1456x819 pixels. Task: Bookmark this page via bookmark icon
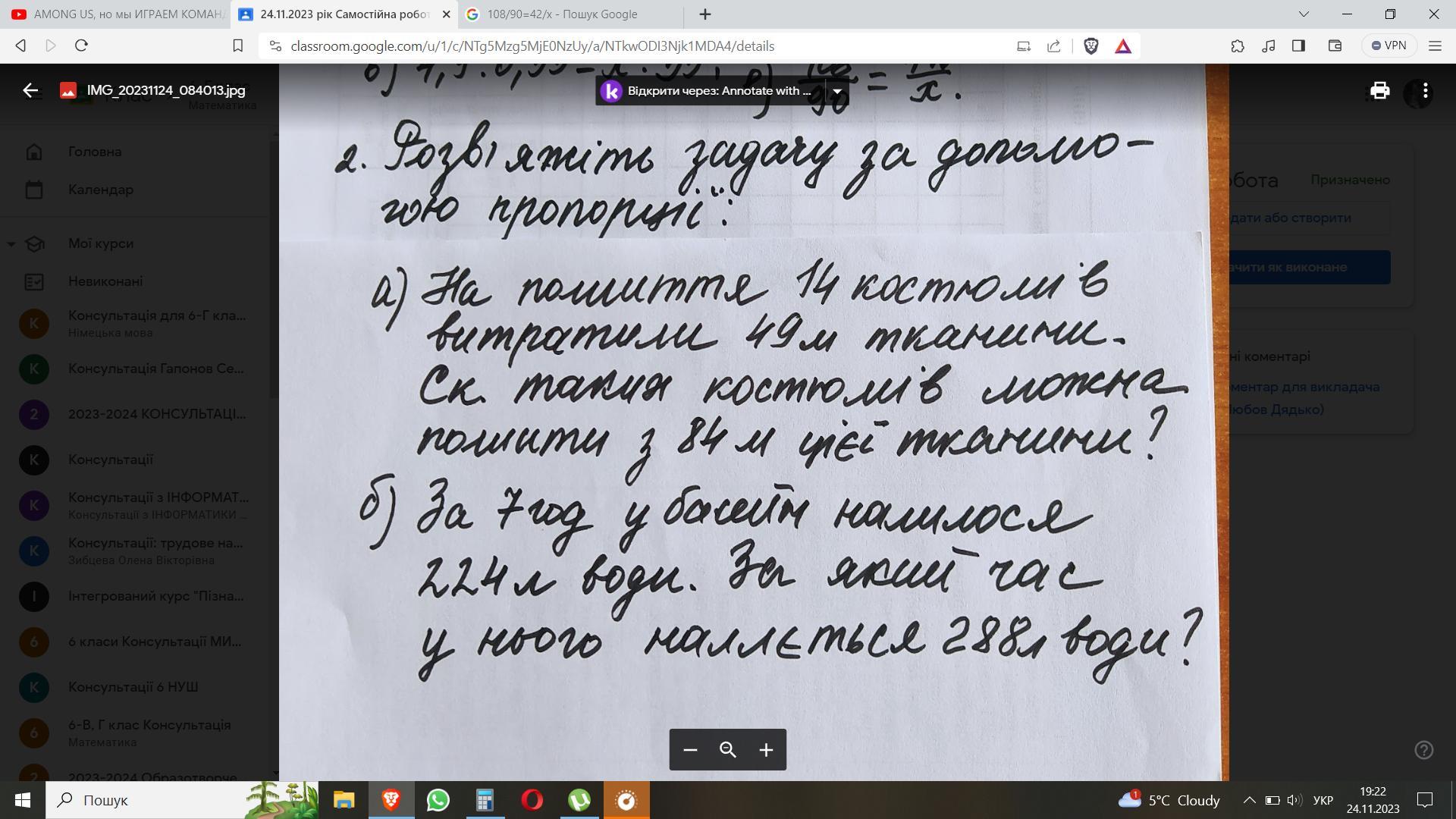(x=237, y=46)
